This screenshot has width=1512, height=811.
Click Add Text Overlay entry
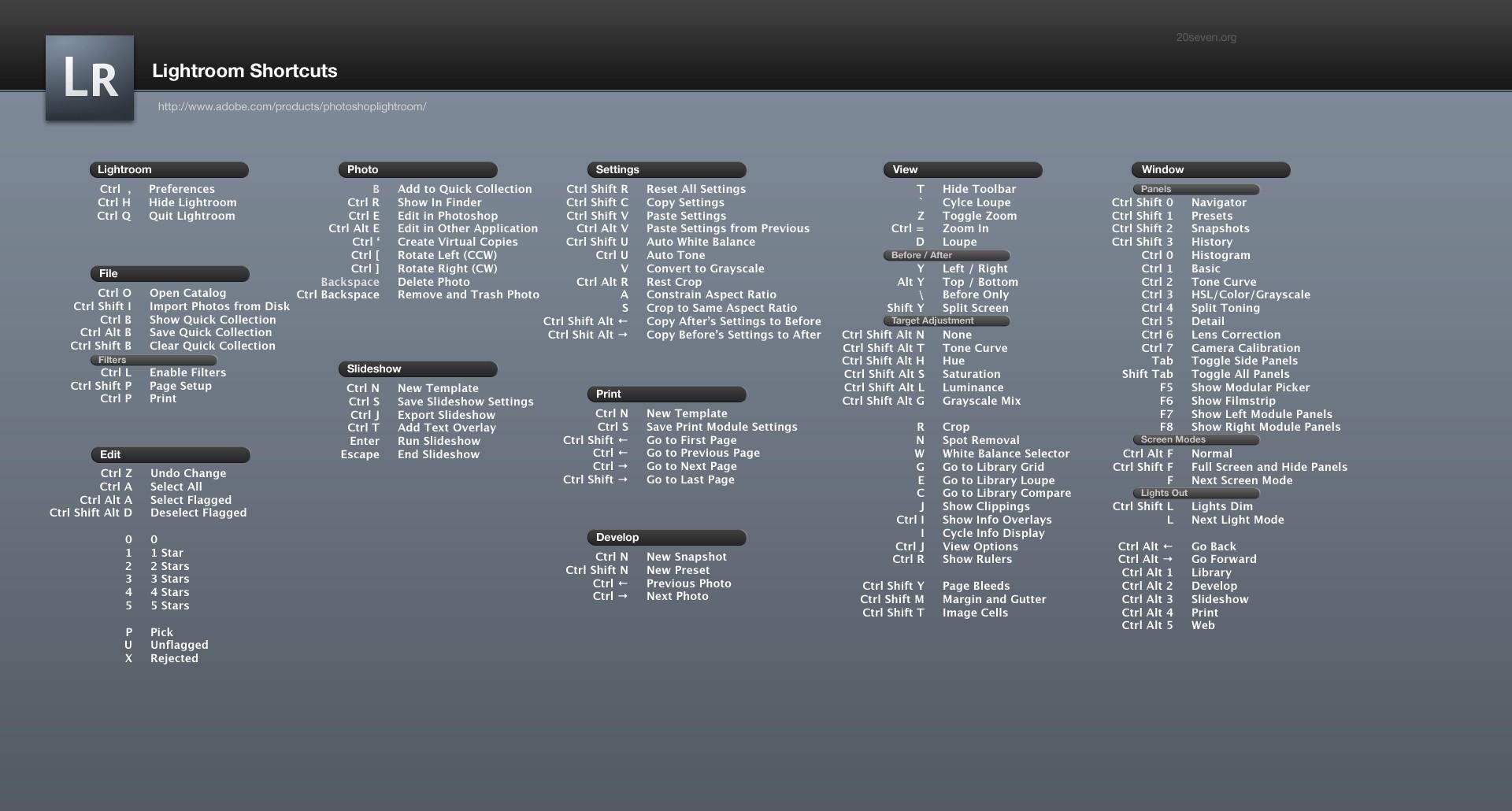(447, 428)
